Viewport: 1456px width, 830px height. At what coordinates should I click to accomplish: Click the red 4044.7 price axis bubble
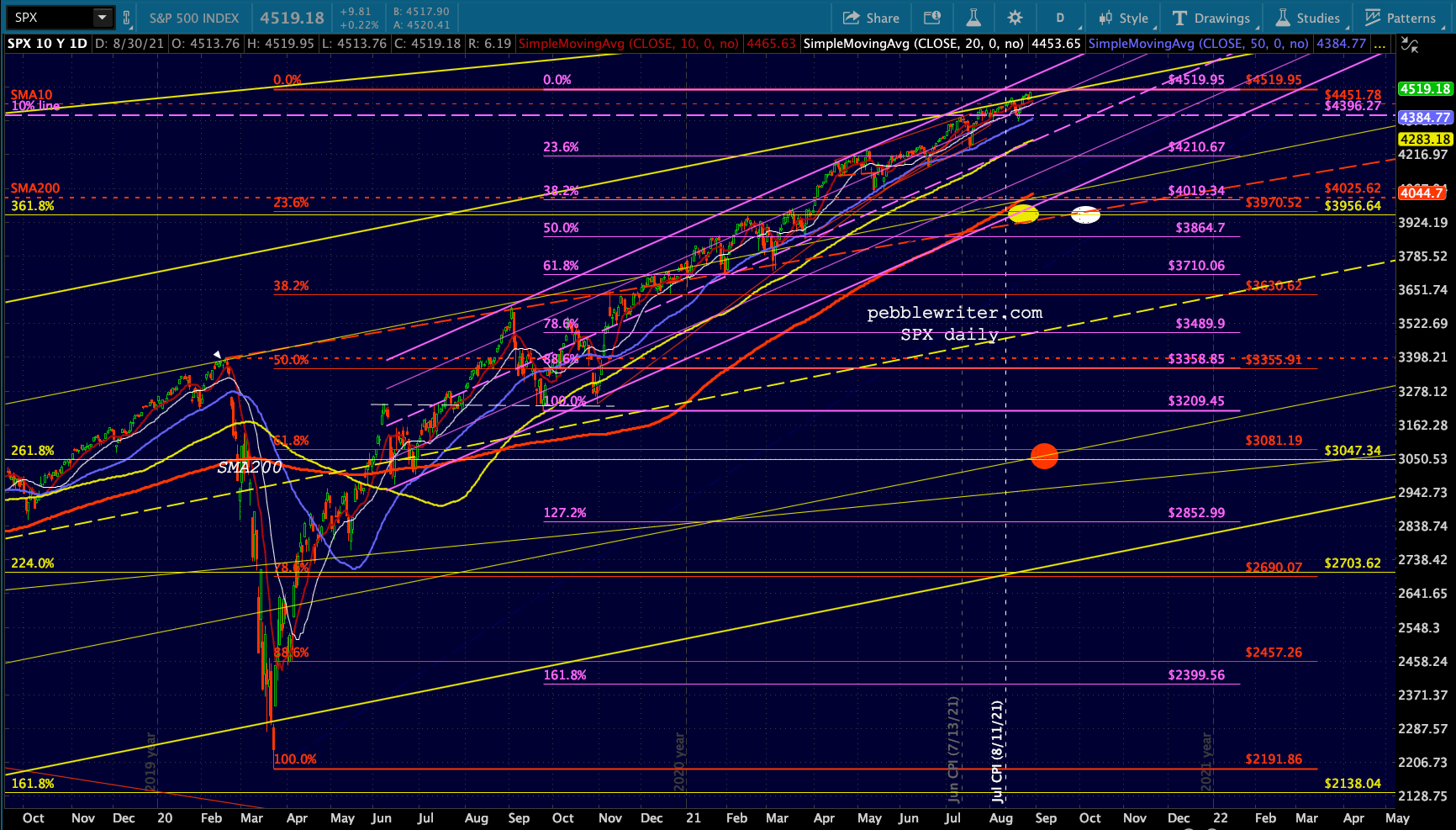(x=1422, y=193)
